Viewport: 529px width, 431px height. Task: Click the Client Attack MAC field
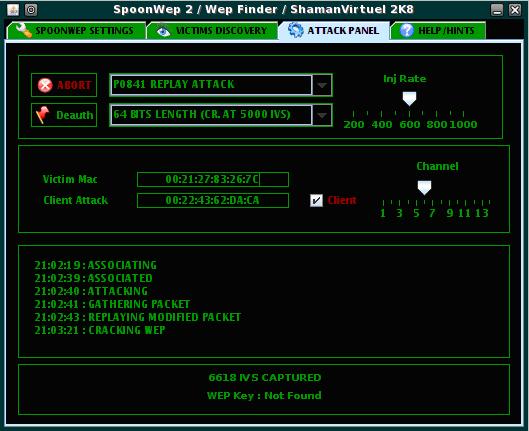coord(213,200)
